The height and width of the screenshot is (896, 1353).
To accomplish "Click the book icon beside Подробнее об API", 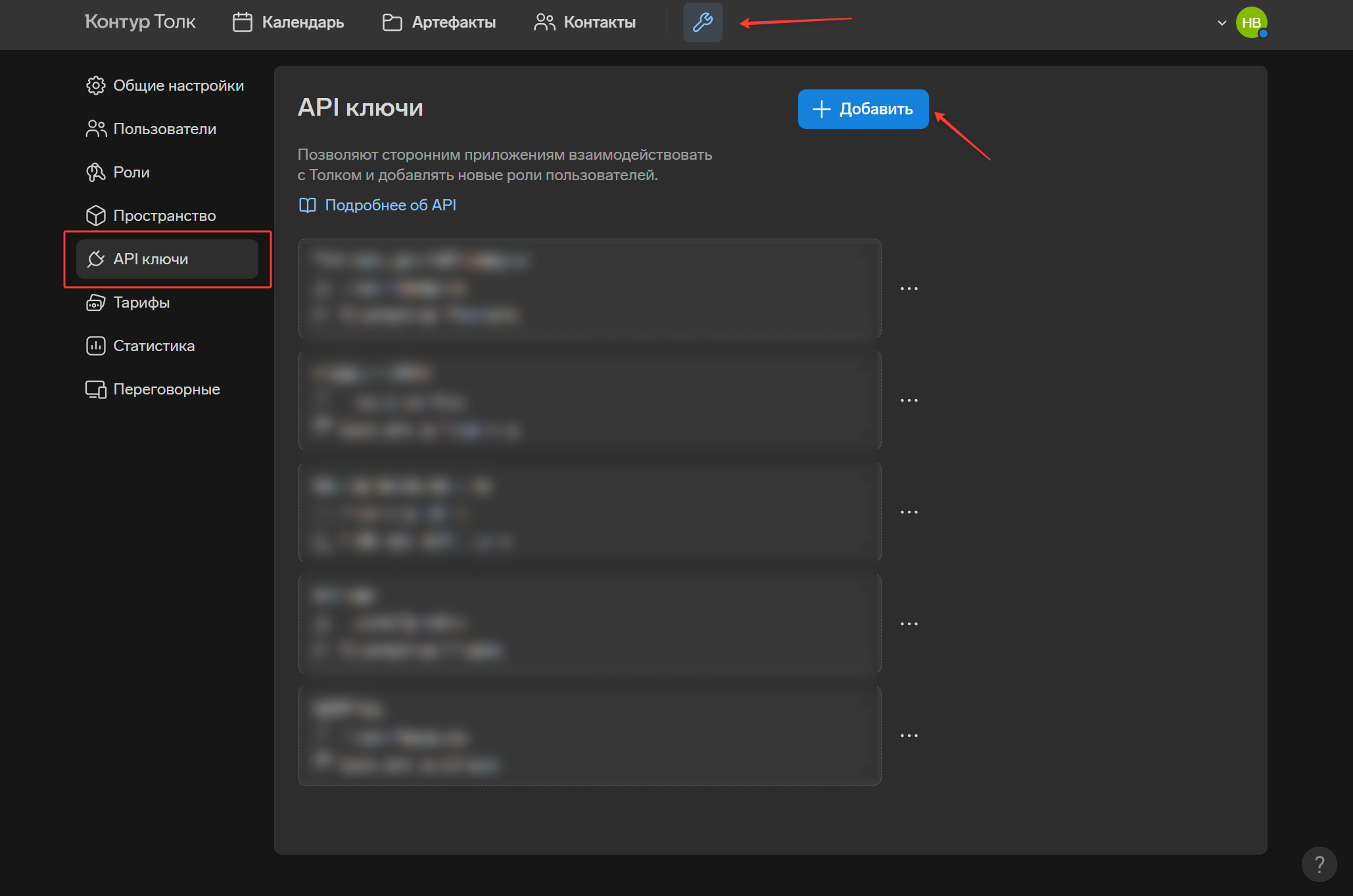I will 308,205.
